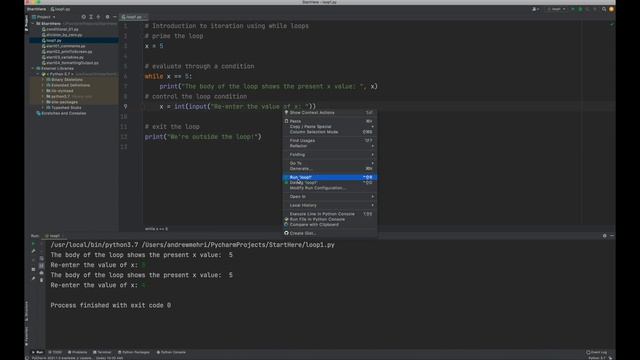Open the Run tool window button
This screenshot has width=640, height=360.
click(38, 352)
